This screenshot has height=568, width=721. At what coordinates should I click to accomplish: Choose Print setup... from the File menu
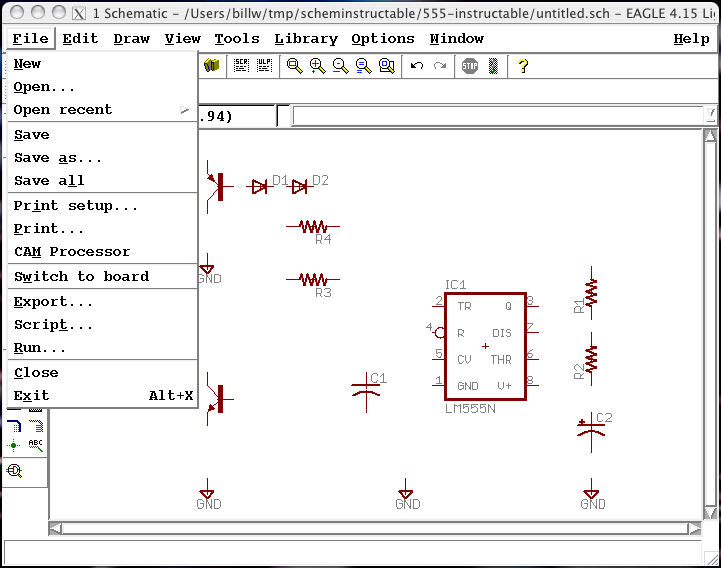pos(103,206)
